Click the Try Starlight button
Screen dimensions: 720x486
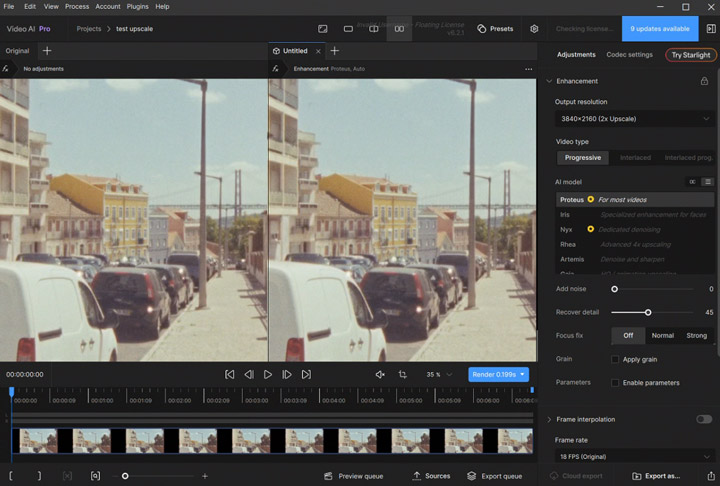(x=691, y=55)
